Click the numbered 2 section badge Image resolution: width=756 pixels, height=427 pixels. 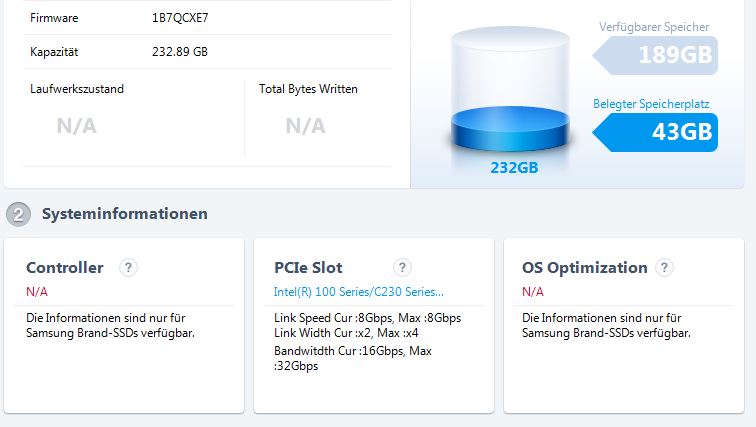click(x=18, y=214)
